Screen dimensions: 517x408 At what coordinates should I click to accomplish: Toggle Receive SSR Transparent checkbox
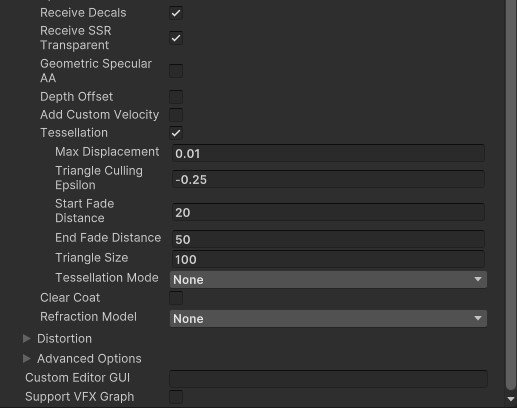click(176, 38)
